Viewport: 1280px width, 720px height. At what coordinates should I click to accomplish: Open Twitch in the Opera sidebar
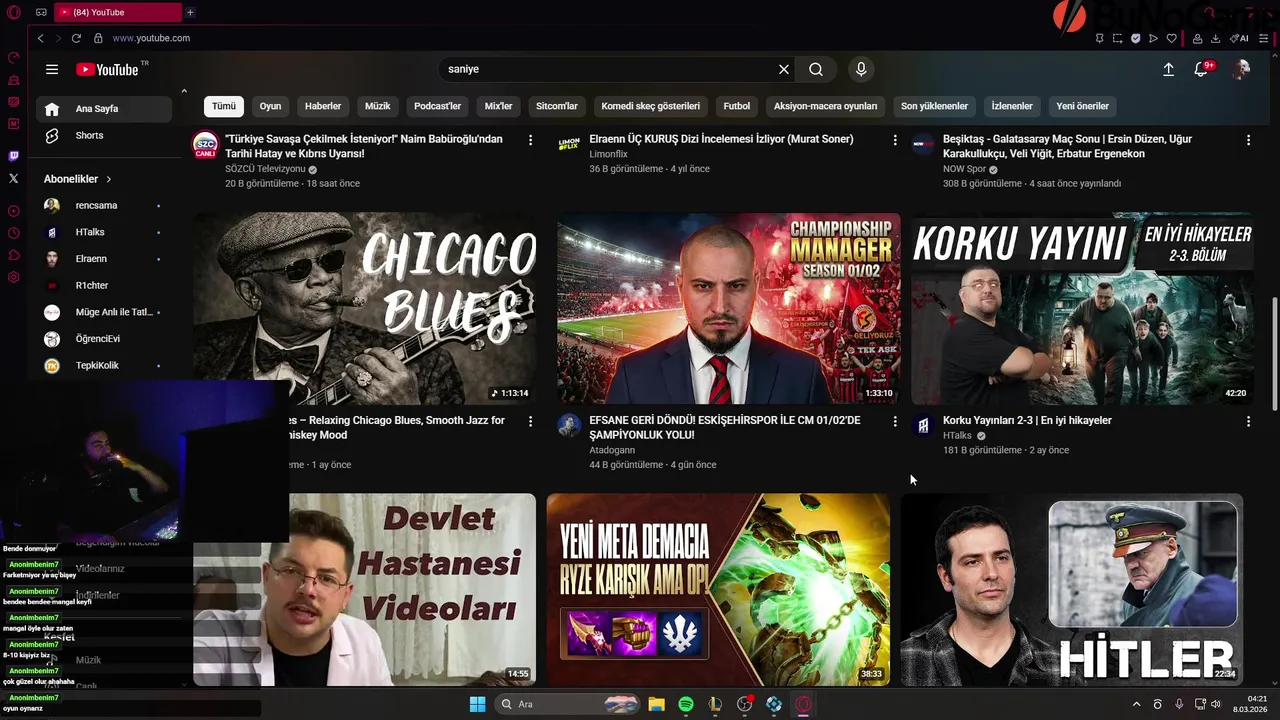pos(13,156)
